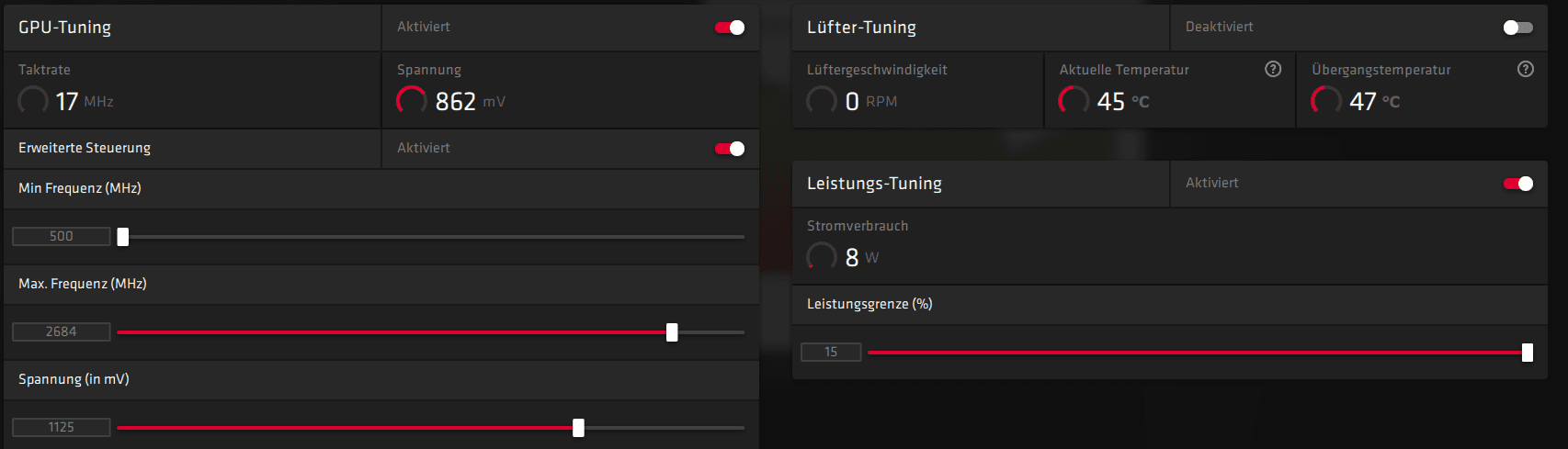Click the Spannung (in mV) slider handle

click(578, 428)
